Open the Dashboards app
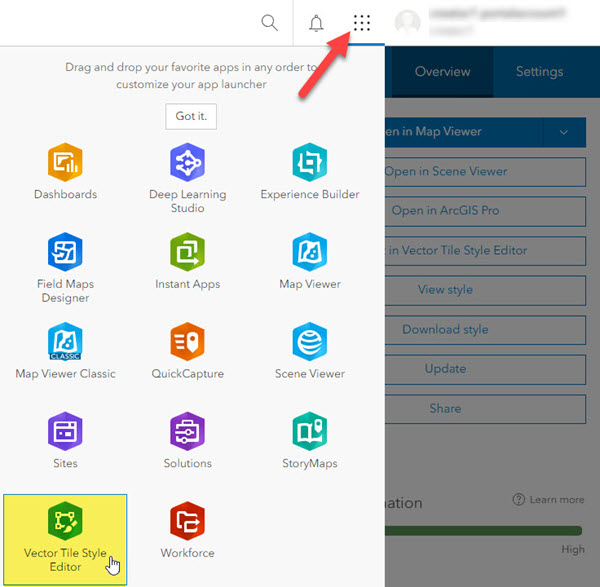The image size is (600, 587). (65, 162)
